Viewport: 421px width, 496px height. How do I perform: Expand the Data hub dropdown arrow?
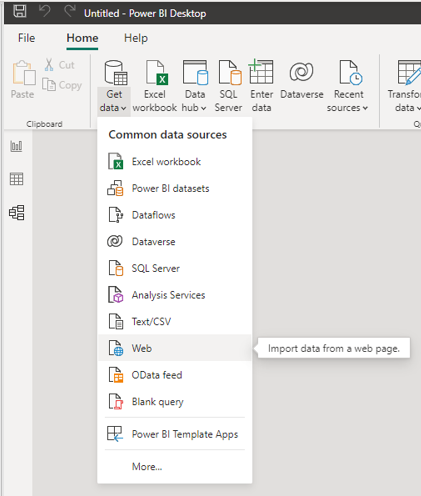[x=203, y=108]
